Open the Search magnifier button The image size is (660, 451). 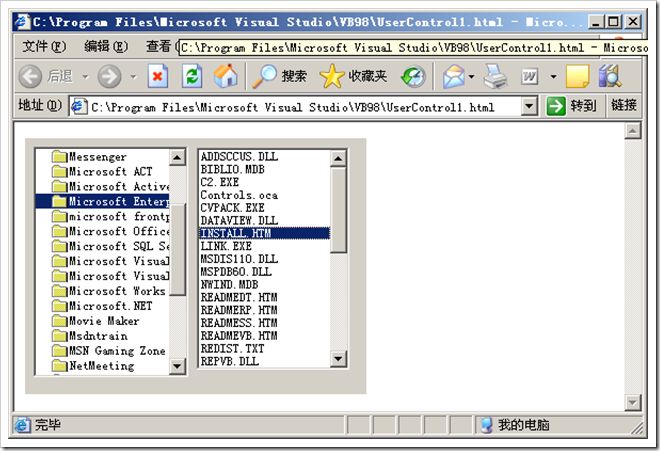click(279, 76)
